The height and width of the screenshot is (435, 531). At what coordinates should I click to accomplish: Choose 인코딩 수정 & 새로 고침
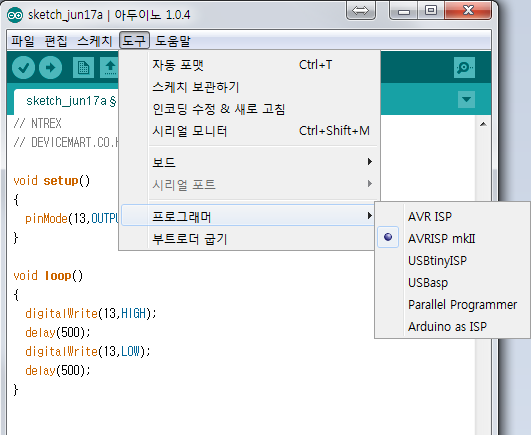point(250,109)
